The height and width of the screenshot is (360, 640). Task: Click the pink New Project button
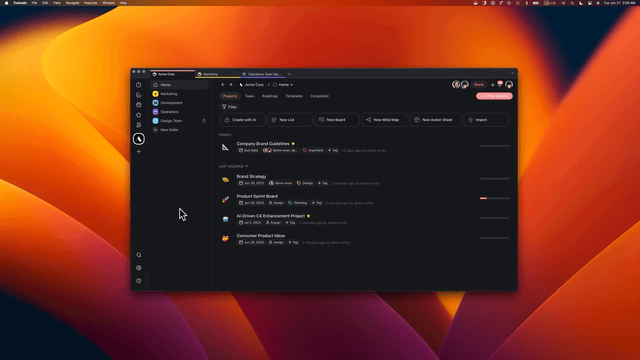click(494, 96)
